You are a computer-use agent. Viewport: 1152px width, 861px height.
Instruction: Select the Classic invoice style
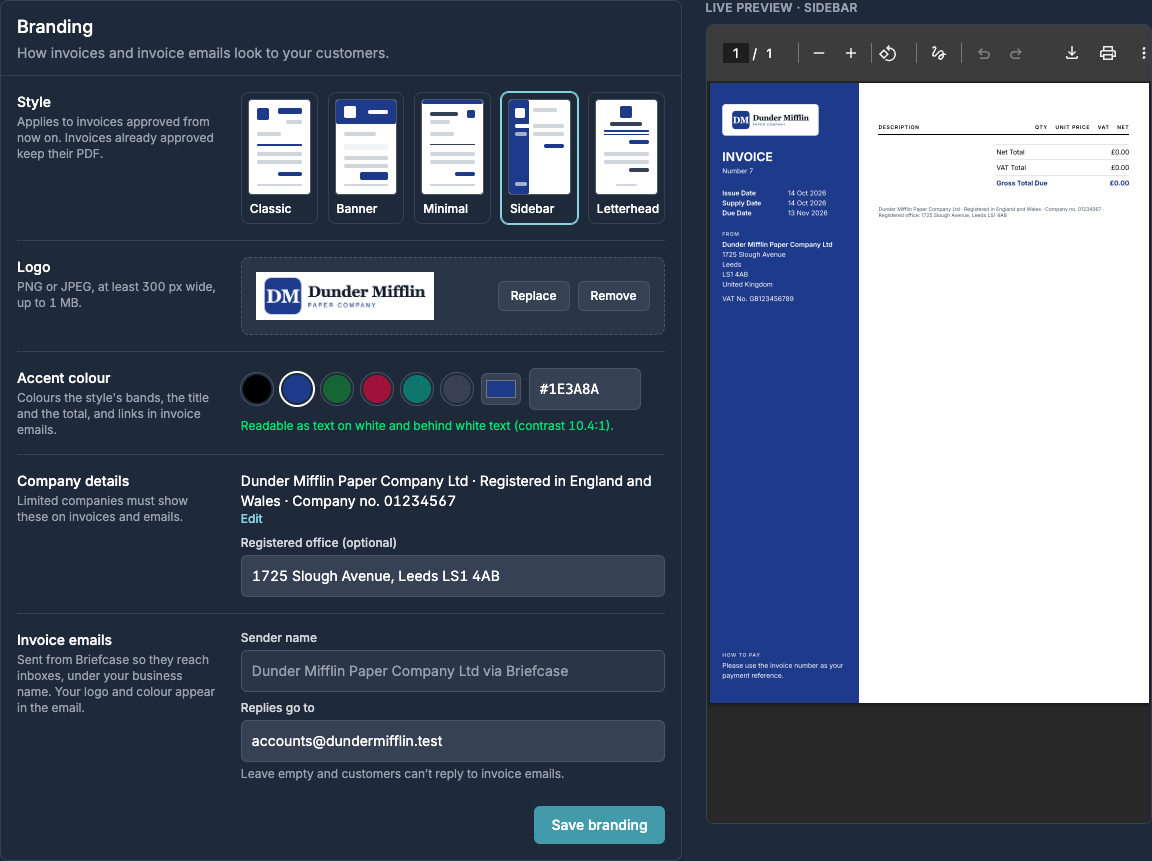[279, 158]
